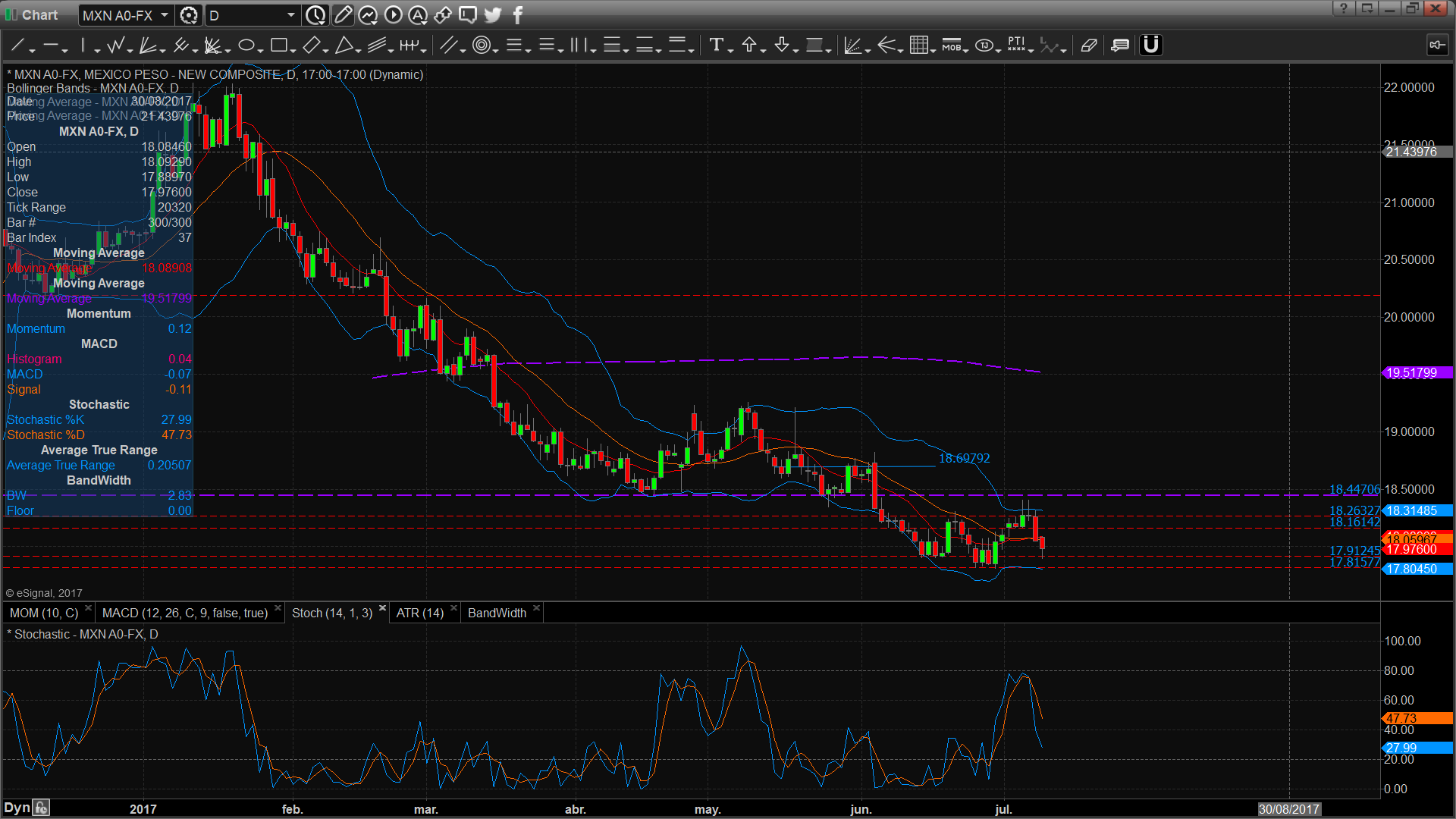This screenshot has height=819, width=1456.
Task: Select the grid table tool
Action: (919, 45)
